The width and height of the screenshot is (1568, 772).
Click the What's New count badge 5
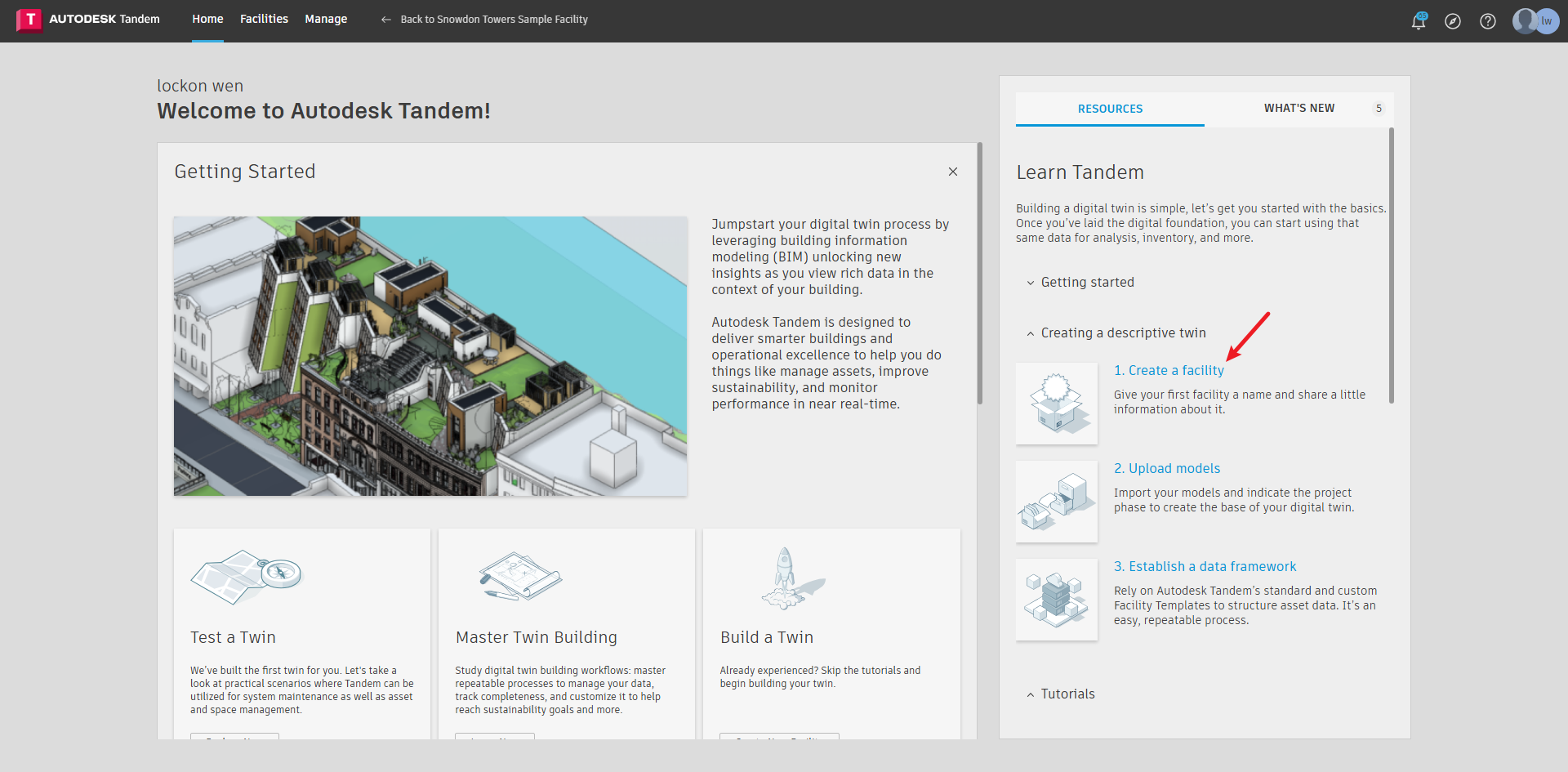click(1379, 109)
